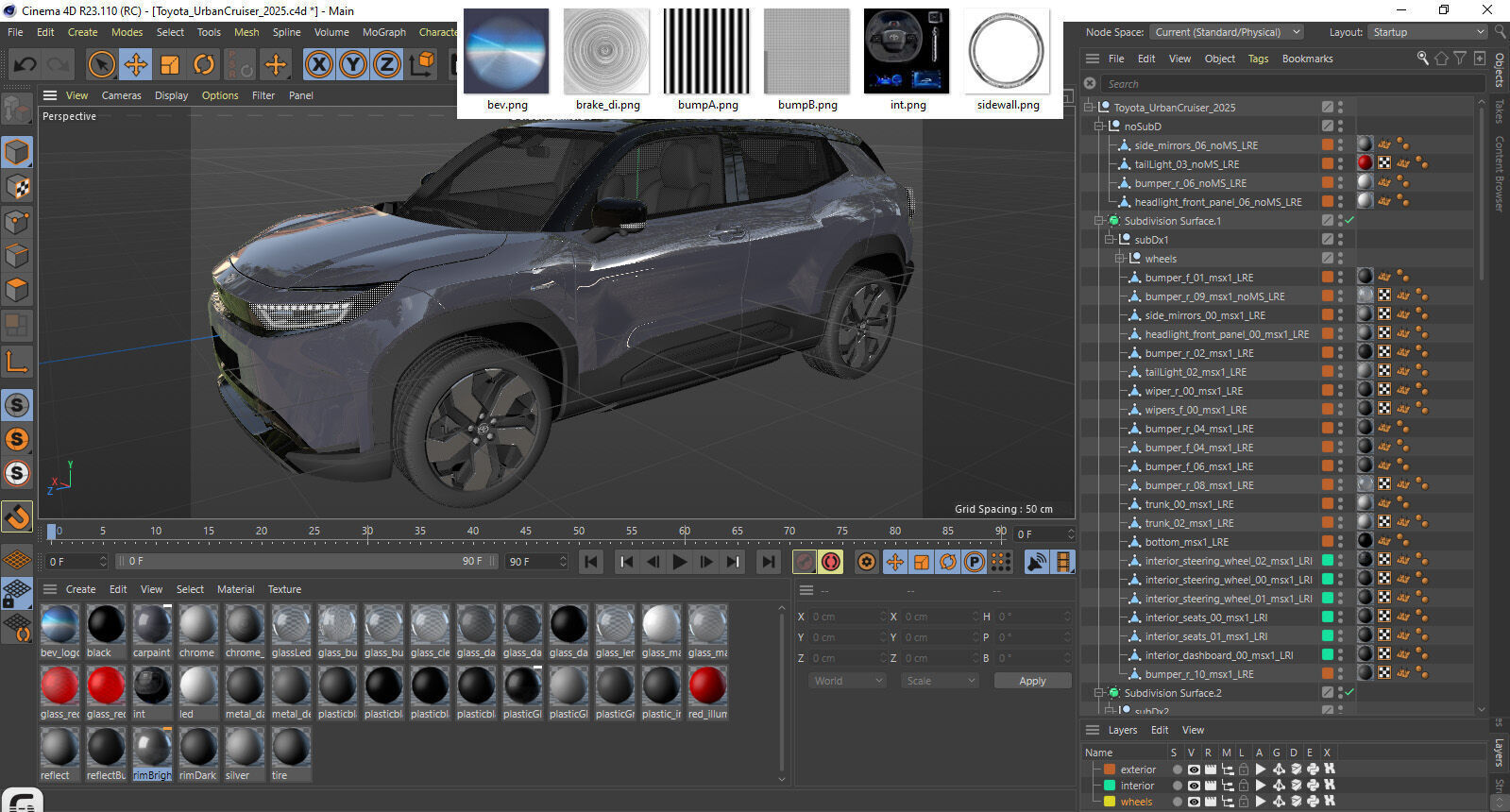Select the Rotate tool in top toolbar
Viewport: 1510px width, 812px height.
pyautogui.click(x=204, y=64)
